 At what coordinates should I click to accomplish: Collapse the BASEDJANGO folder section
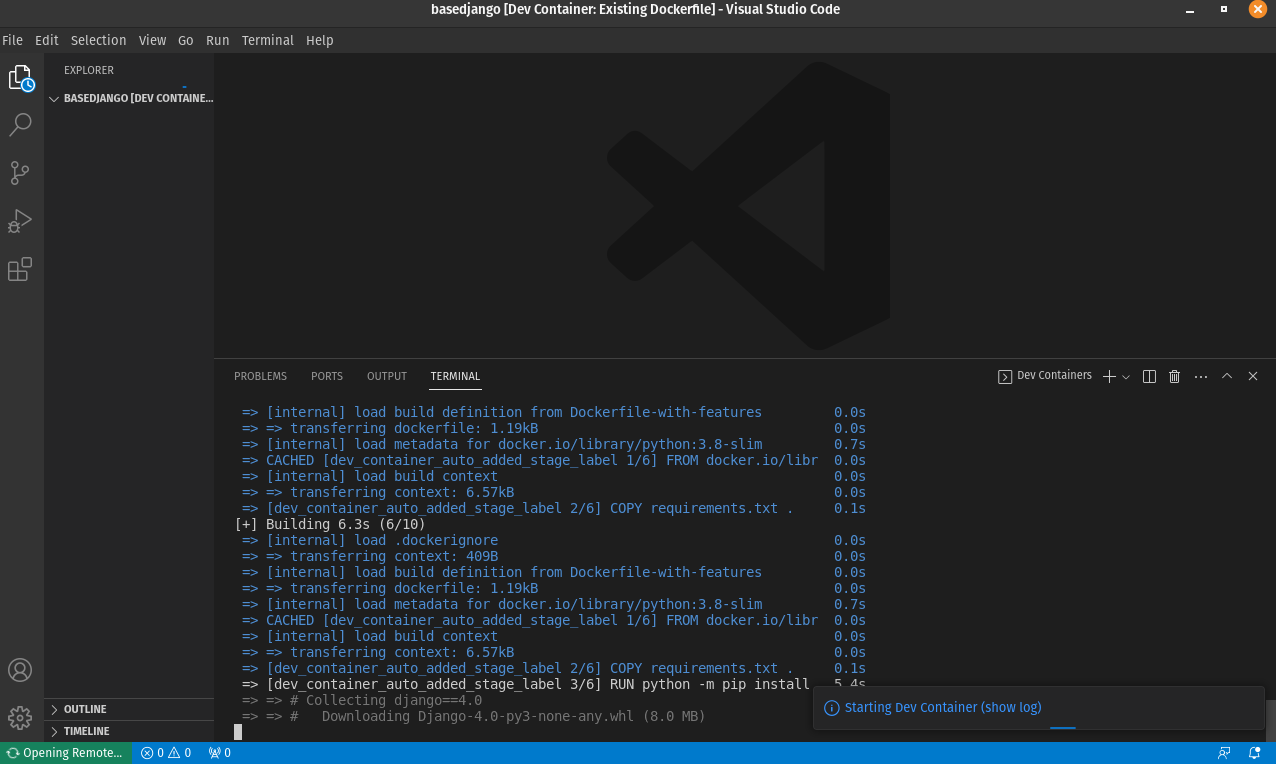129,98
